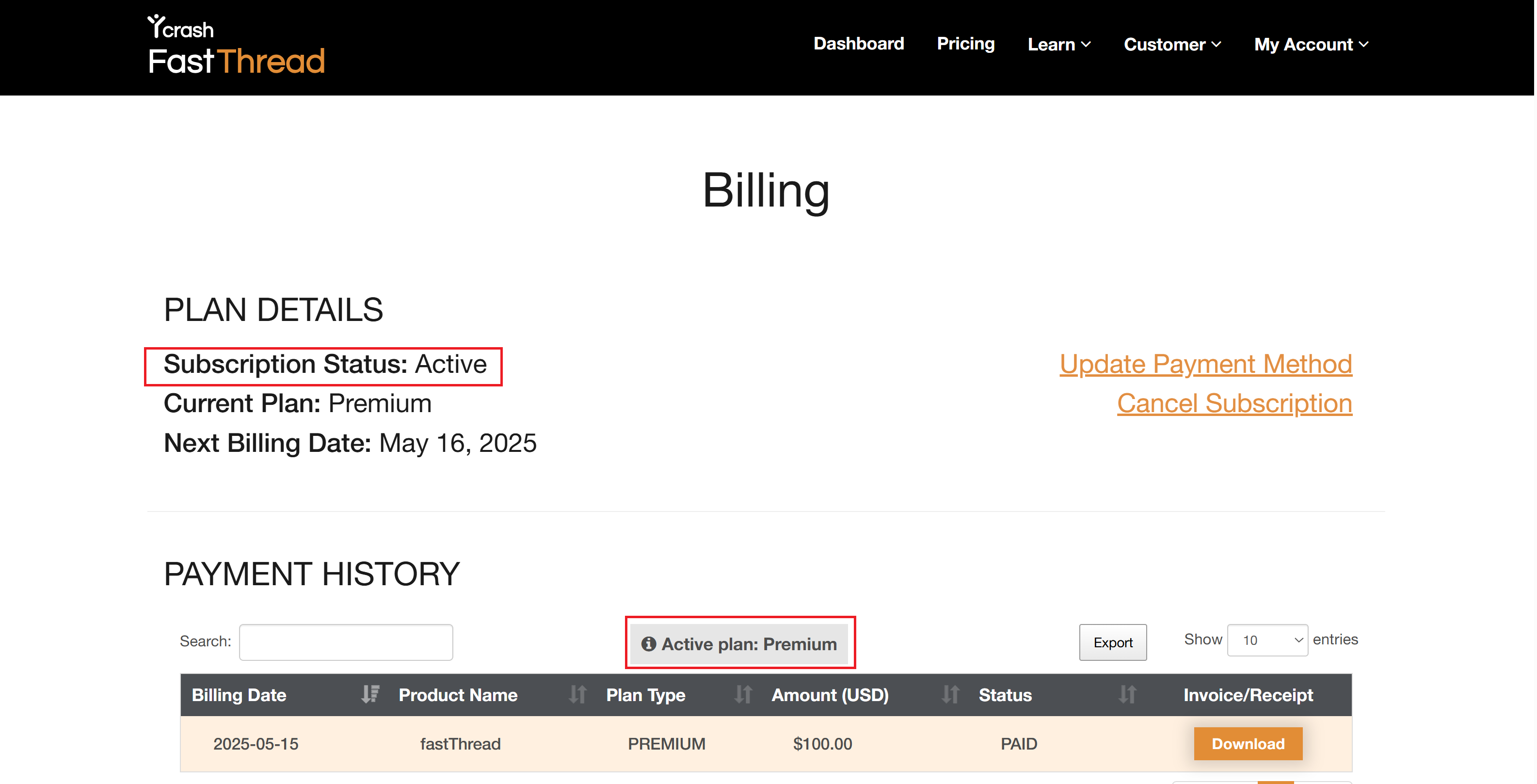
Task: Focus the payment history Search field
Action: (x=346, y=642)
